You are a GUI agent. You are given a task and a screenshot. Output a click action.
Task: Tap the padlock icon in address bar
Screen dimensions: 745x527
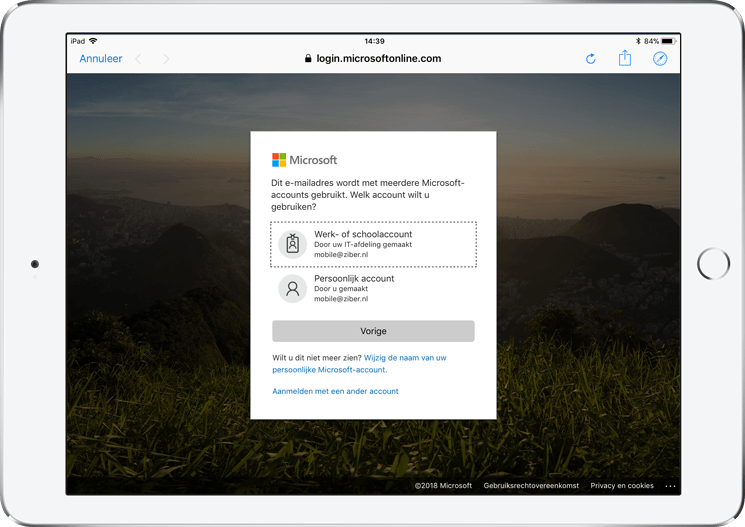pos(308,58)
